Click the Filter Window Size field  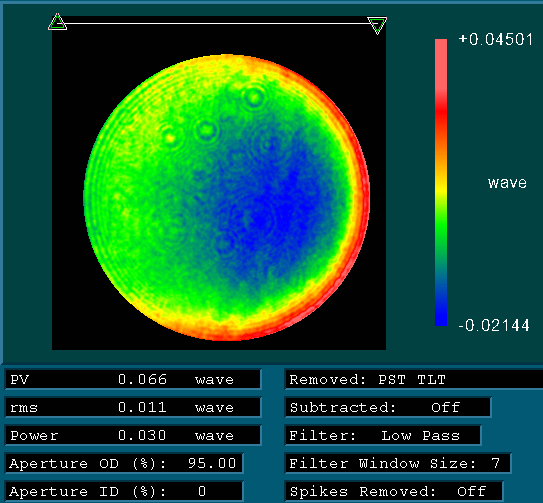tap(398, 463)
